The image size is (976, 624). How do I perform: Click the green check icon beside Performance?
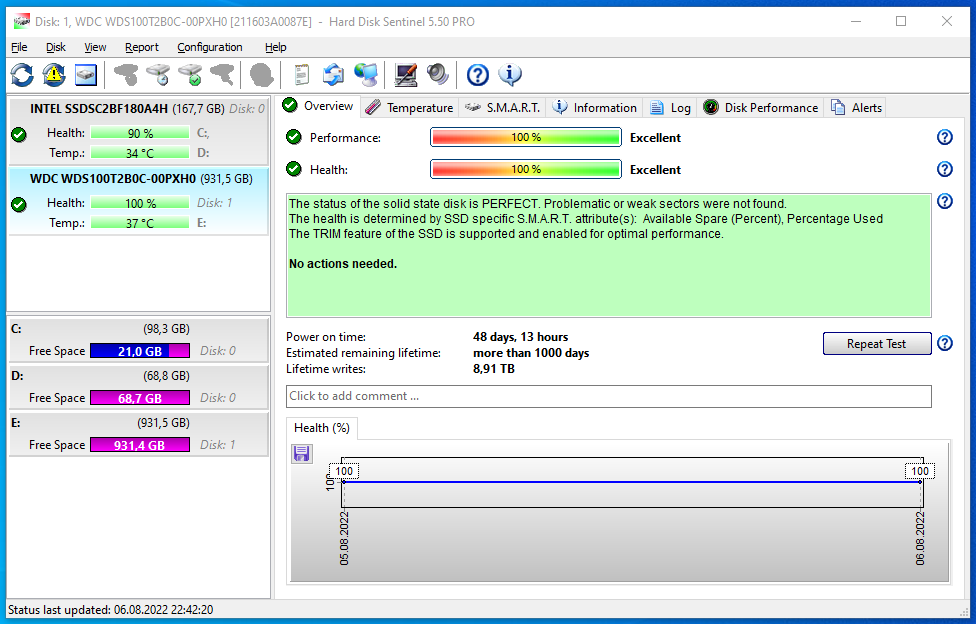[x=294, y=137]
